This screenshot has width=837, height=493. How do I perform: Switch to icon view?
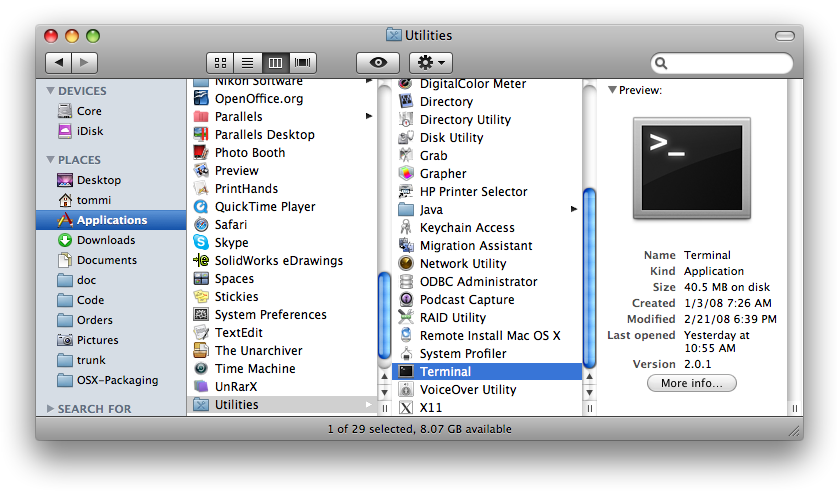220,63
